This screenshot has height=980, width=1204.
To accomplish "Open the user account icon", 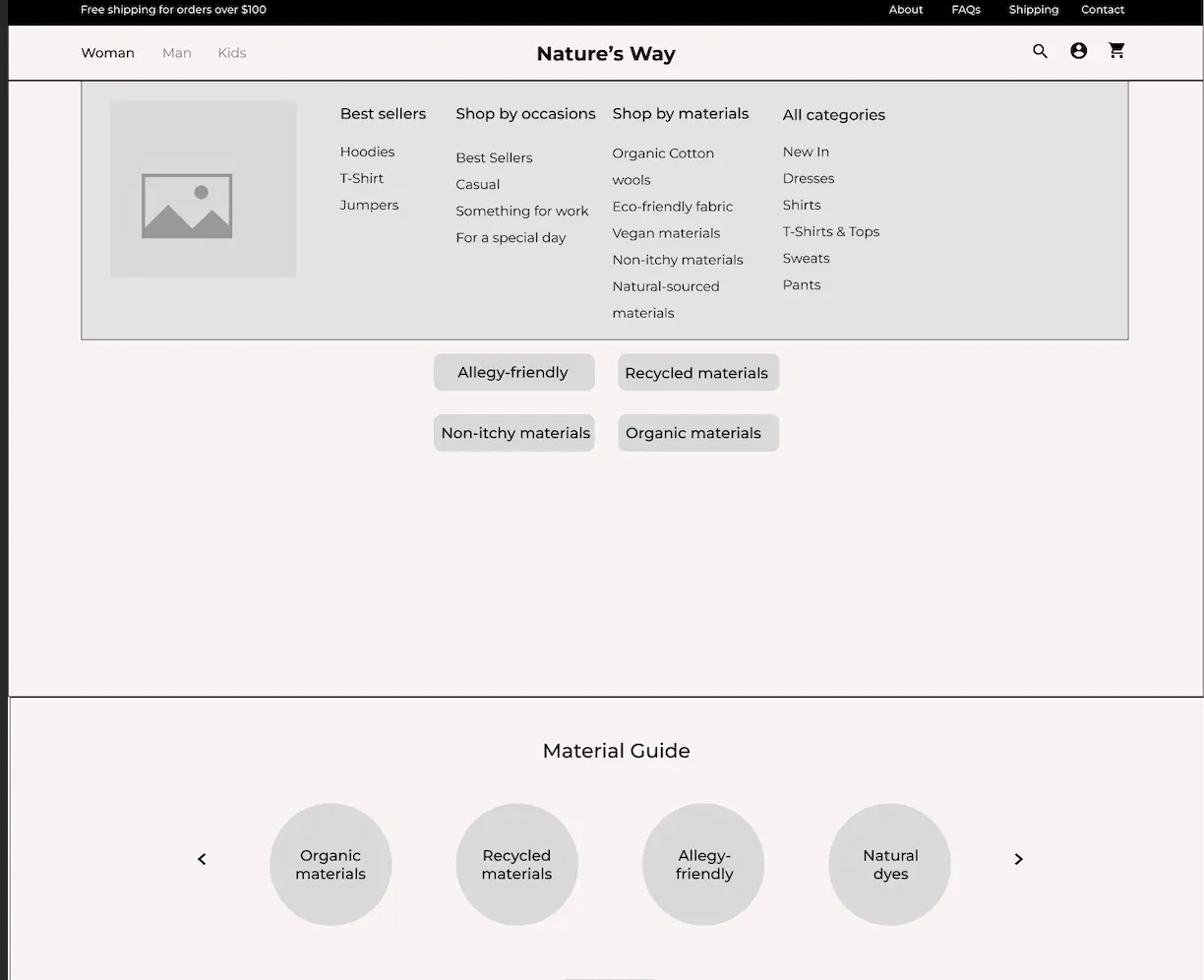I will pyautogui.click(x=1078, y=51).
